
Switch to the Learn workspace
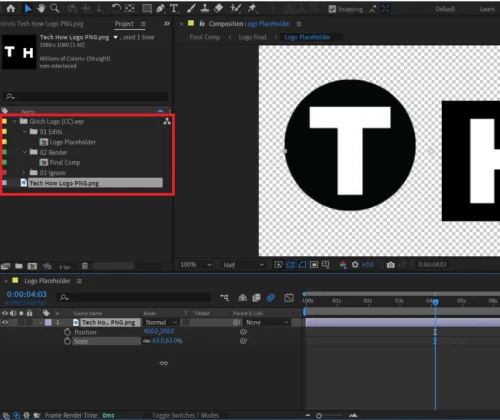pos(487,9)
